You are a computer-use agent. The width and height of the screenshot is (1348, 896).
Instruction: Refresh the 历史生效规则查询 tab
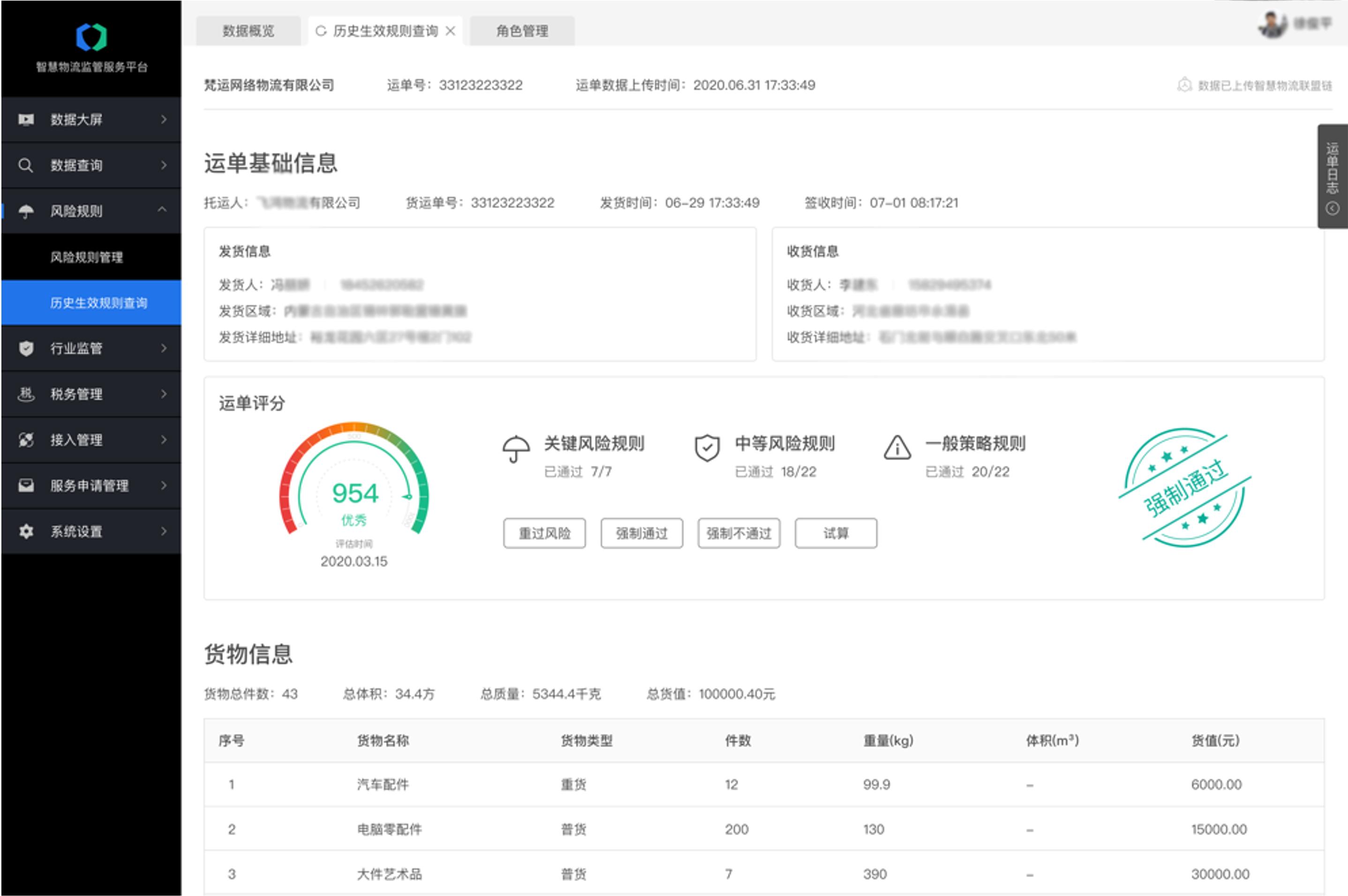[321, 31]
